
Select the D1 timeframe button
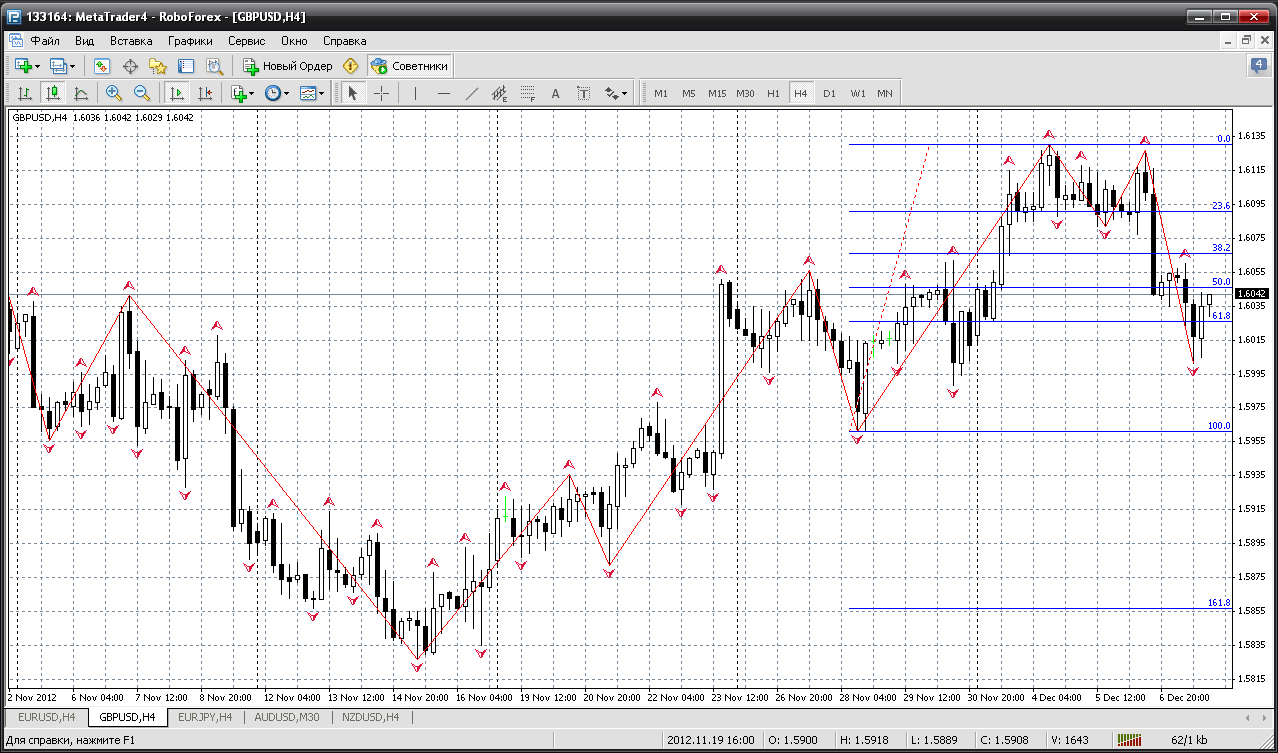829,93
